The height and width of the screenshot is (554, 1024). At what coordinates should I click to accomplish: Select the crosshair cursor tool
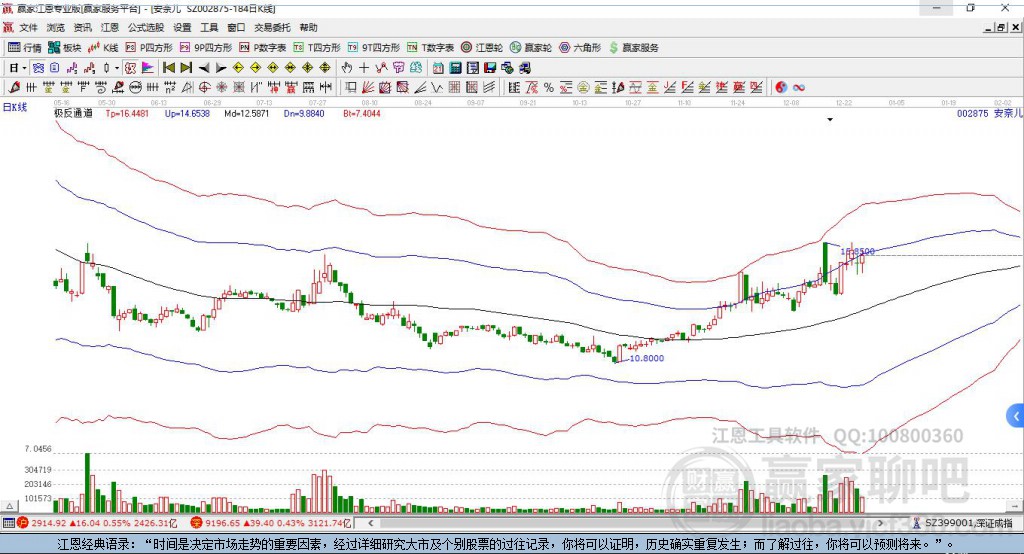364,68
